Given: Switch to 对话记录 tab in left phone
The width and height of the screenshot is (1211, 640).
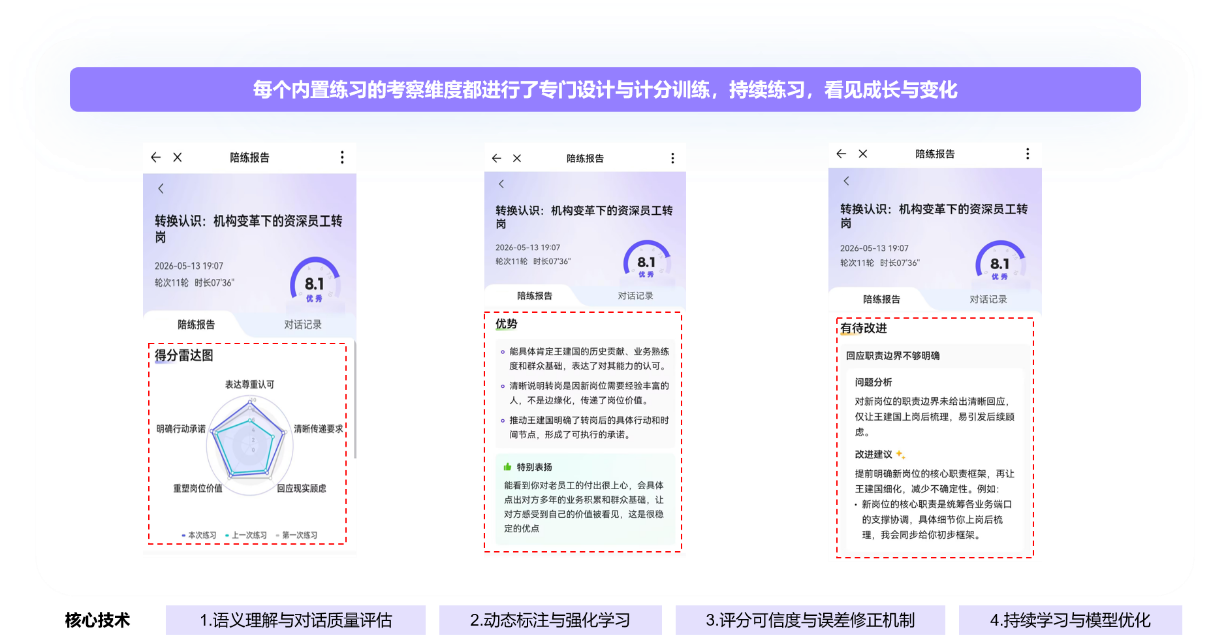Looking at the screenshot, I should pos(302,324).
